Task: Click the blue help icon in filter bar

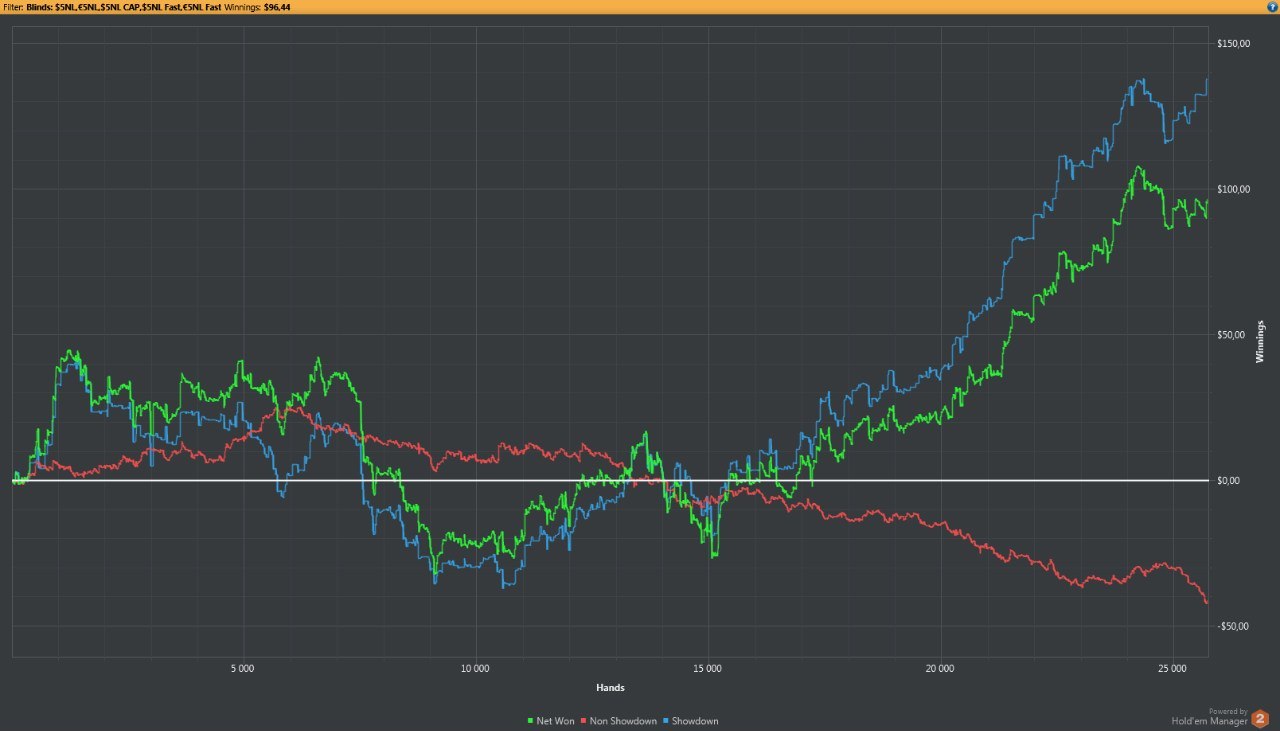Action: (x=1272, y=6)
